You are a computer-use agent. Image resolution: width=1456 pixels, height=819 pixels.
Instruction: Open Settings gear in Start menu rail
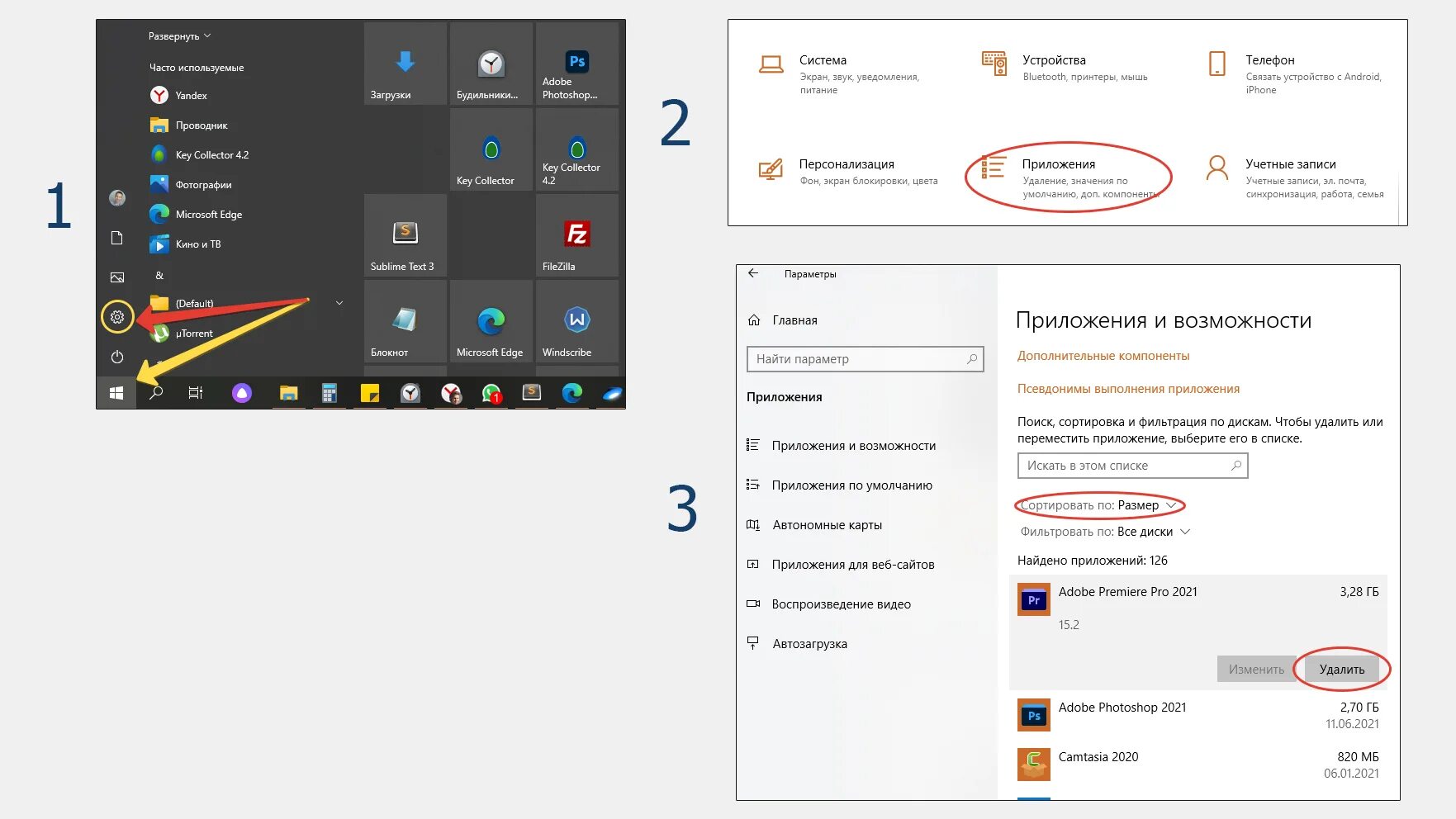[117, 317]
